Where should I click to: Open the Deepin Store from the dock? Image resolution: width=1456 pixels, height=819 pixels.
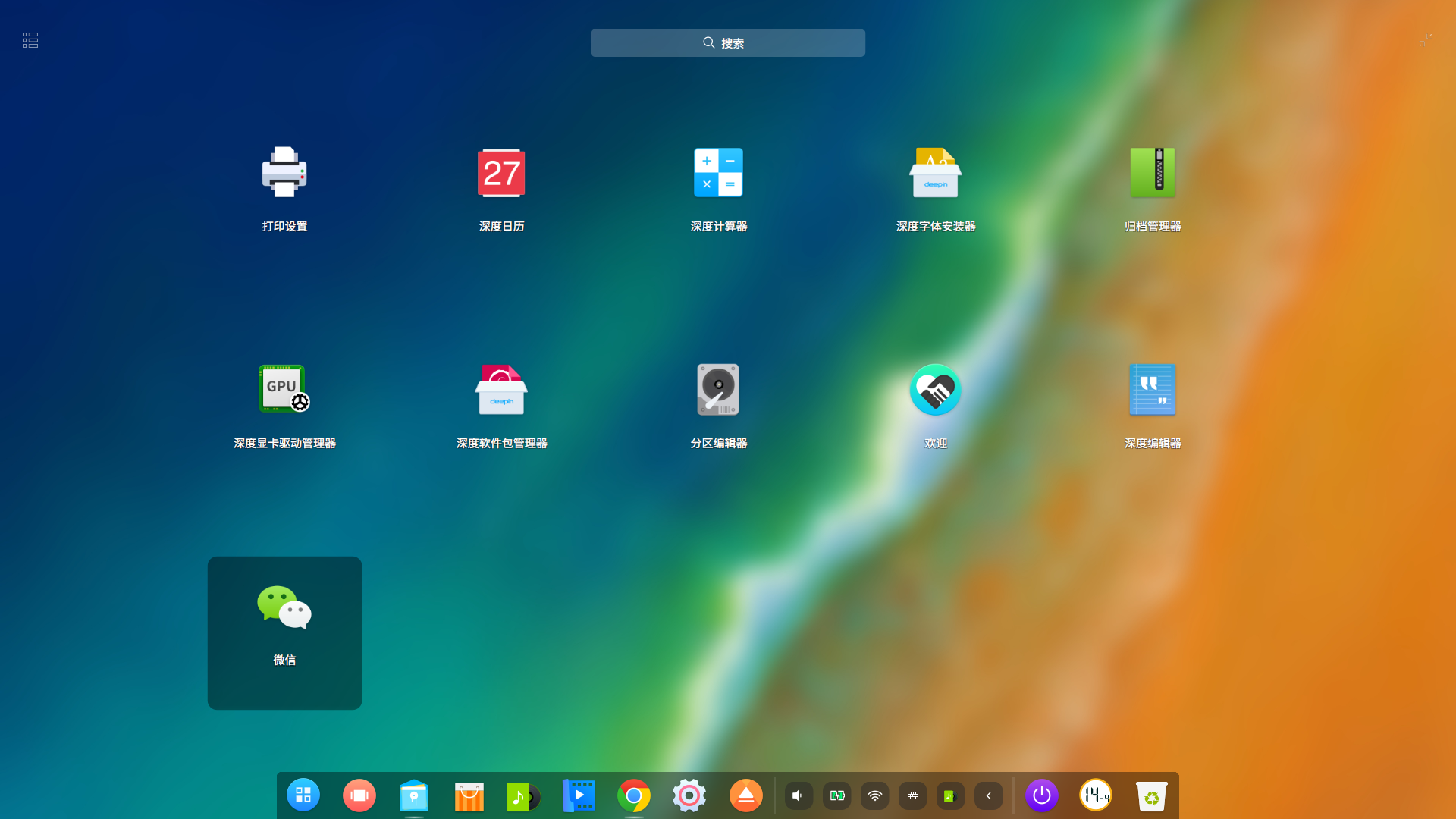(469, 795)
